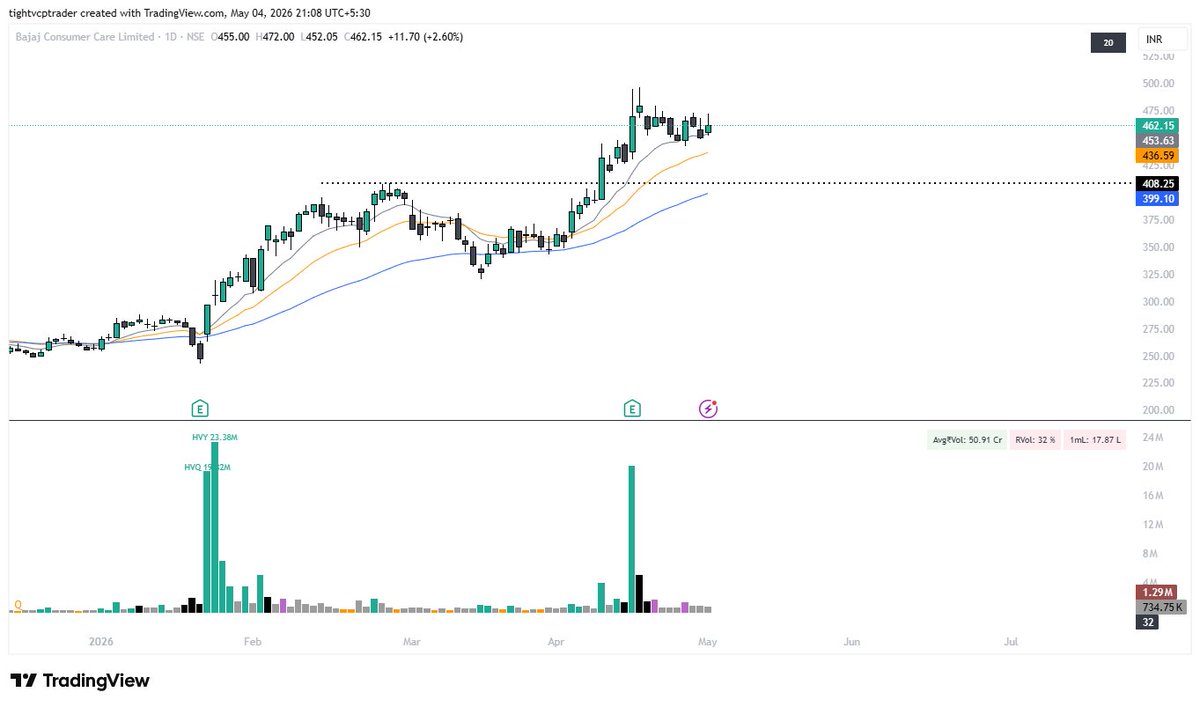Click the grey 734.75K volume label
The image size is (1200, 707).
[1161, 607]
